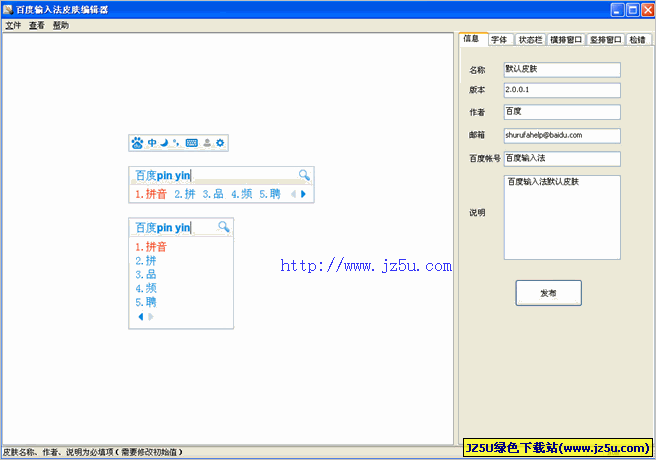Viewport: 656px width, 460px height.
Task: Select candidate 3.品 in vertical window
Action: (x=146, y=275)
